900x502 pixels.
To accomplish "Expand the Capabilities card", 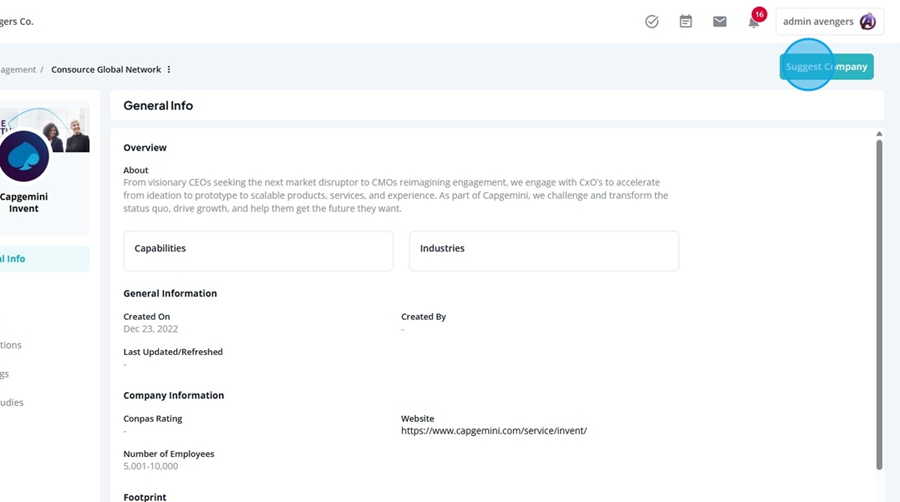I will pos(258,251).
